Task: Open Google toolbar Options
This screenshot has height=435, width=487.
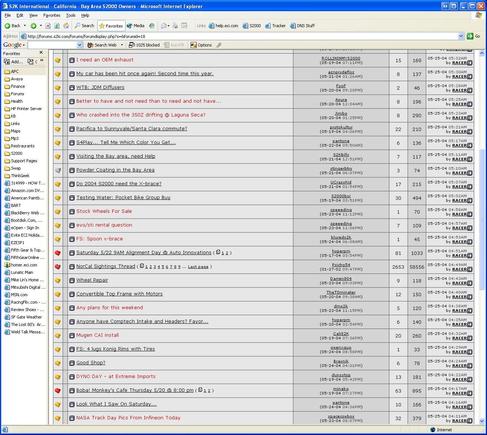Action: (201, 45)
